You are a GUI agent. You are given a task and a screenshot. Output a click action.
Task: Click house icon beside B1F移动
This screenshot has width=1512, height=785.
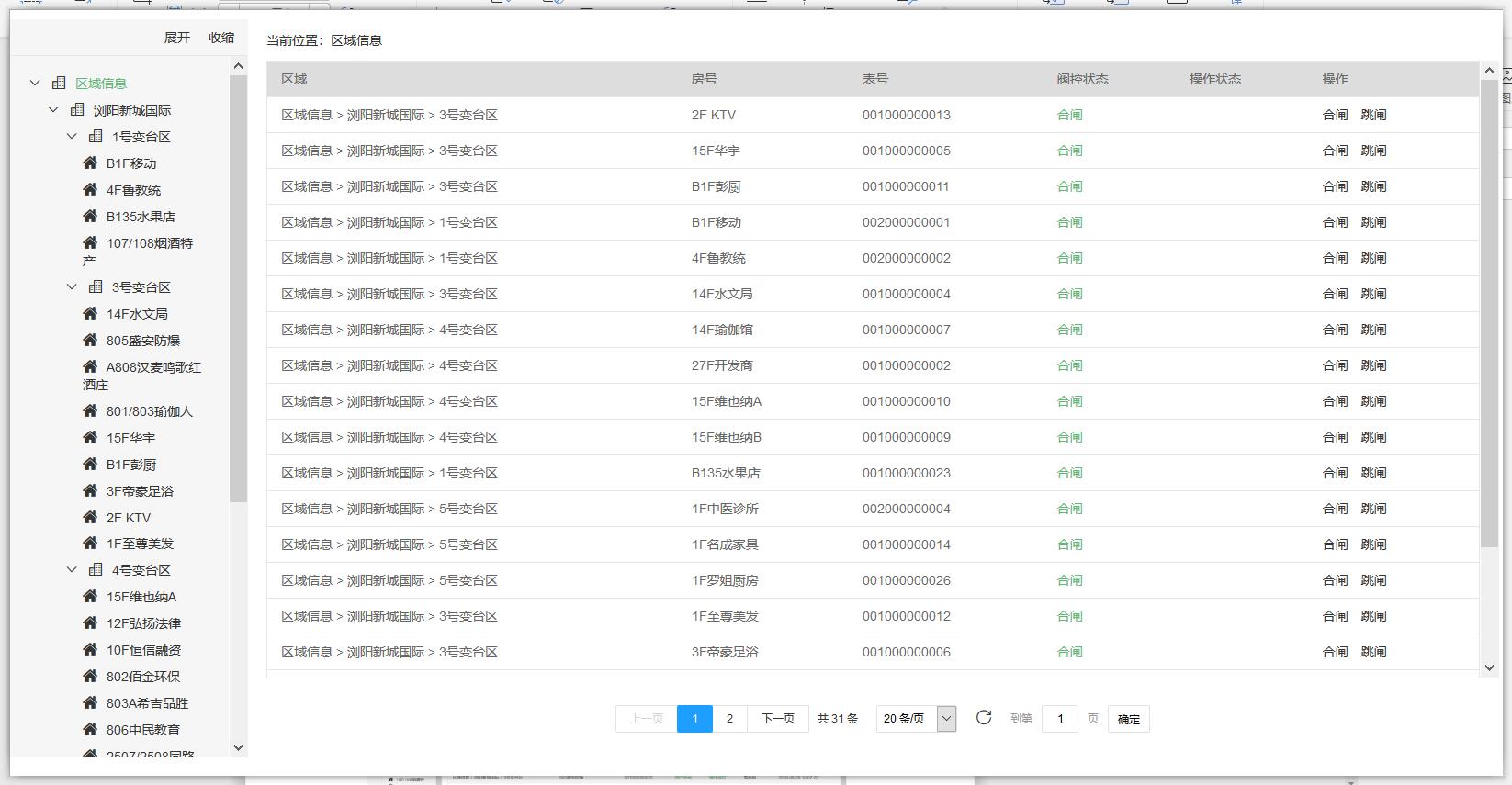(90, 163)
